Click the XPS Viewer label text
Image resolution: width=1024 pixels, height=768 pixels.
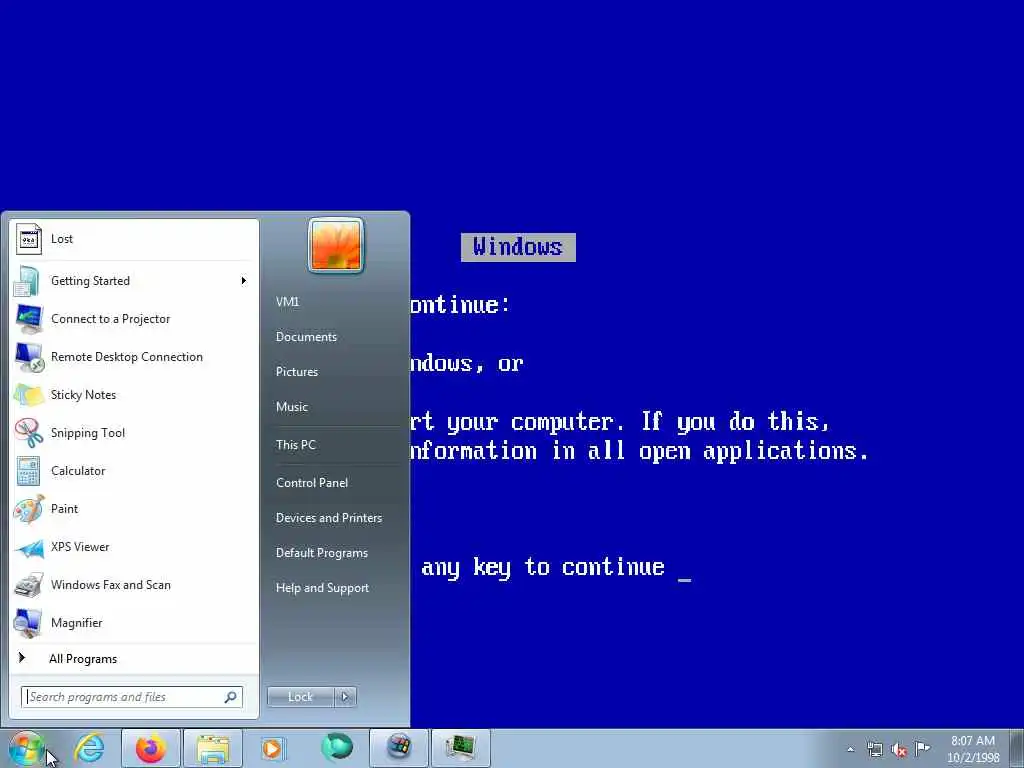tap(80, 547)
